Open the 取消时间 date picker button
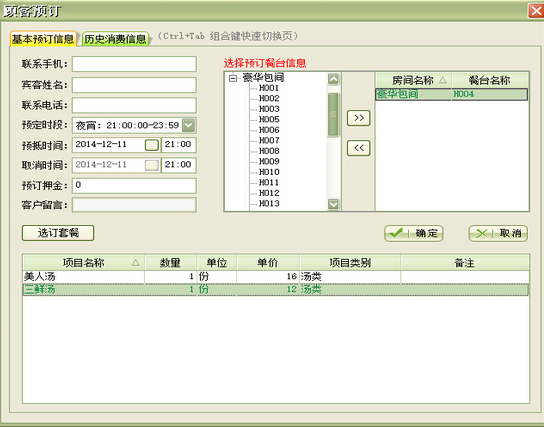Screen dimensions: 544x427 152,165
